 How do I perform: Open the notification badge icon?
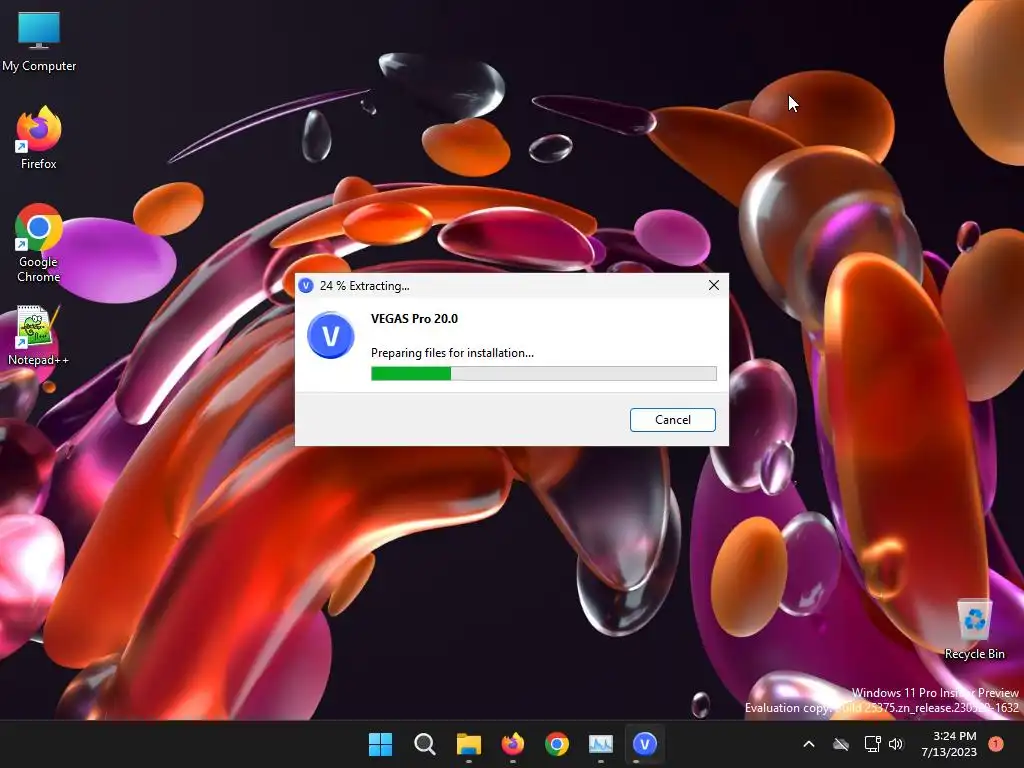(x=996, y=744)
